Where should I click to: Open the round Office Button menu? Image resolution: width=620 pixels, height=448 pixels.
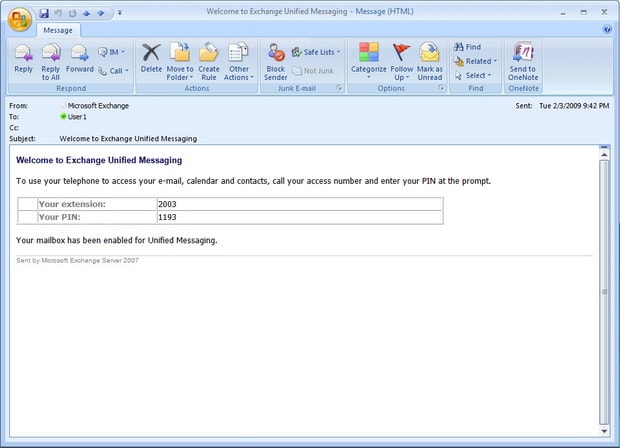[x=19, y=19]
